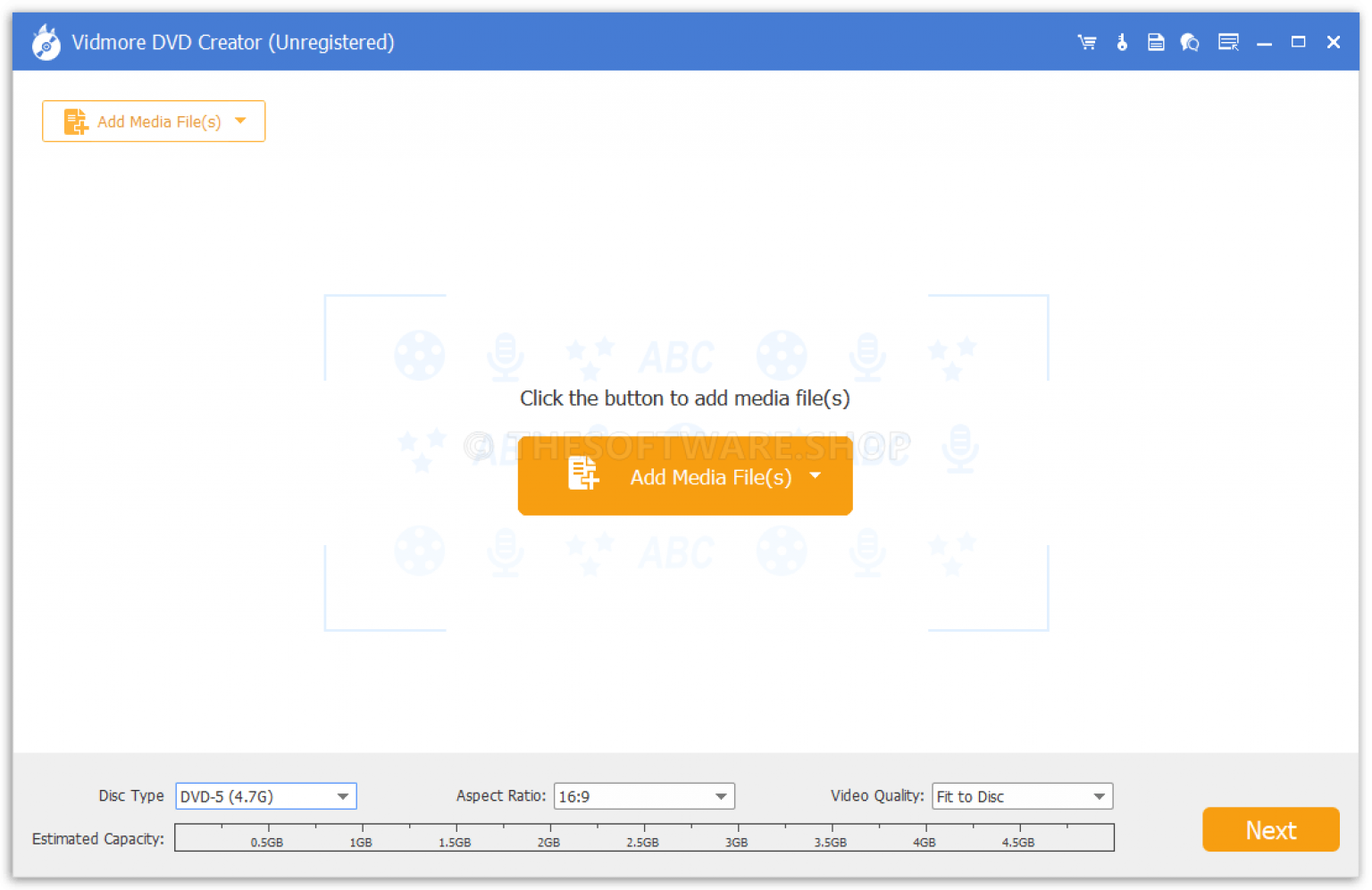Open the shopping cart purchase icon
1372x890 pixels.
click(x=1086, y=42)
